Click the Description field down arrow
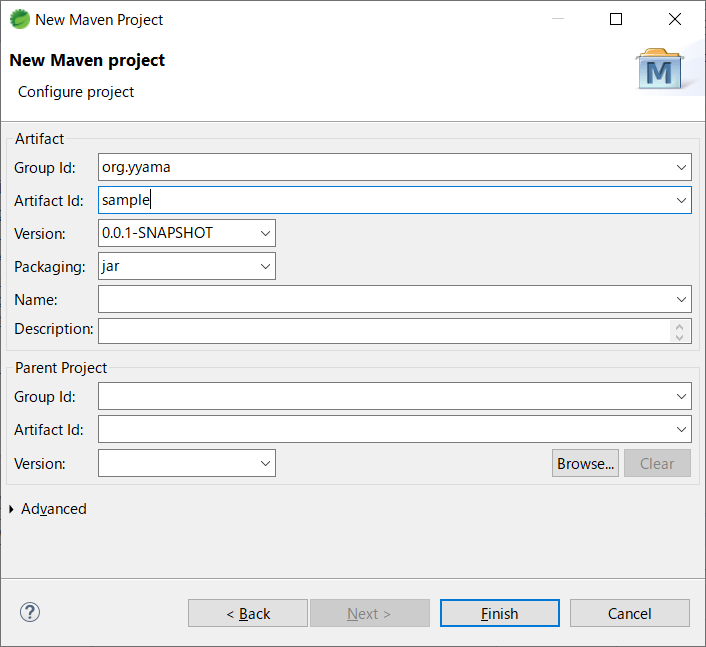This screenshot has height=647, width=706. pos(680,337)
